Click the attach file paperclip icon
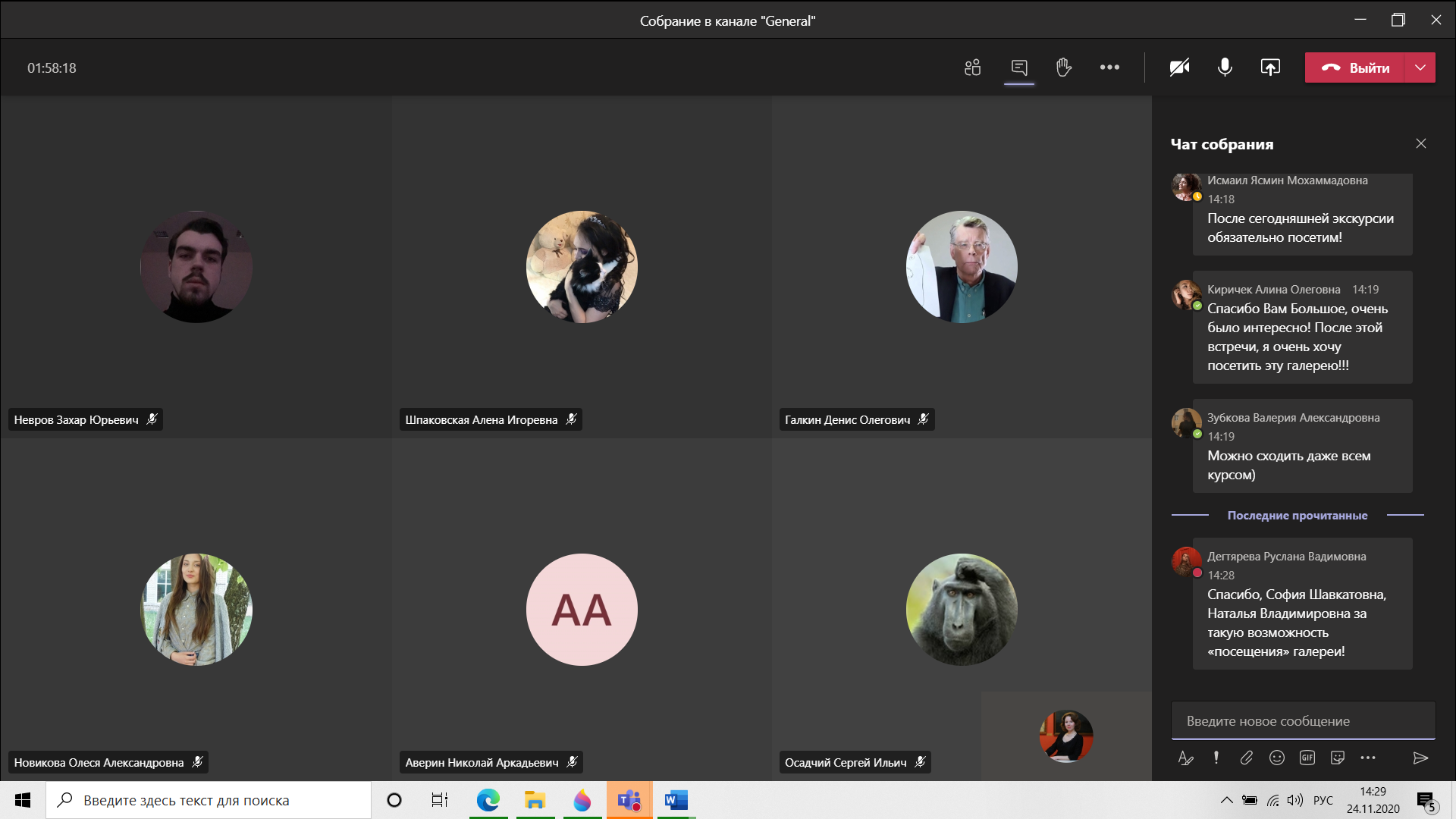Screen dimensions: 1456x819 [1246, 758]
